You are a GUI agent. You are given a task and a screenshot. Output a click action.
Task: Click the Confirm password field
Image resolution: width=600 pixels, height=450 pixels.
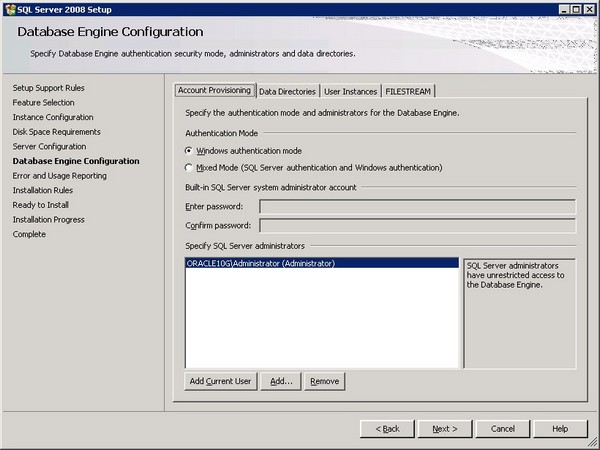click(417, 225)
